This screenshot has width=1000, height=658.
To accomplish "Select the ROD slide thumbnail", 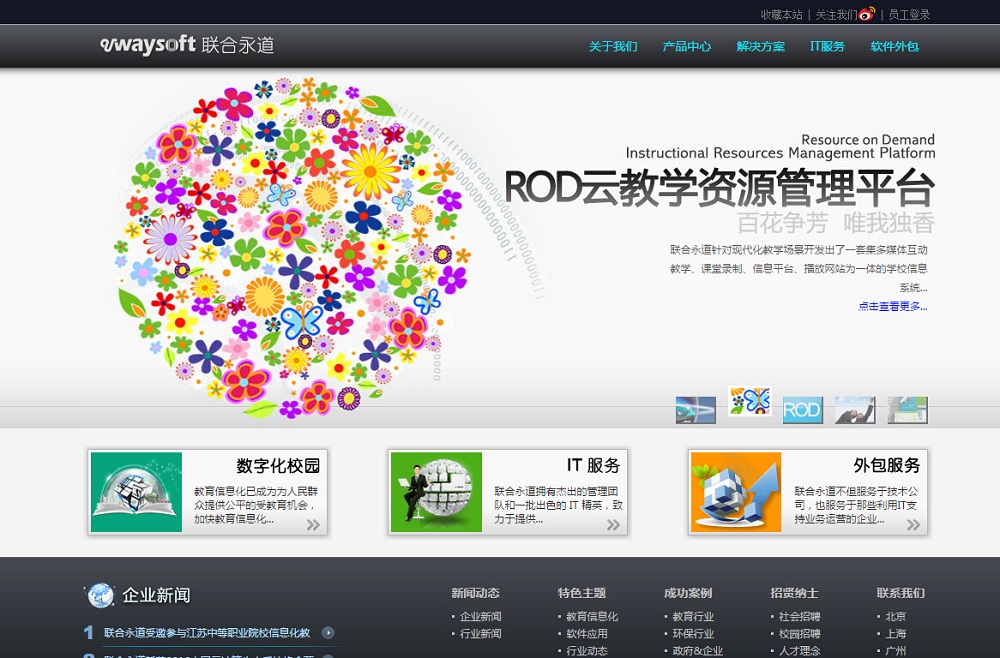I will tap(802, 410).
